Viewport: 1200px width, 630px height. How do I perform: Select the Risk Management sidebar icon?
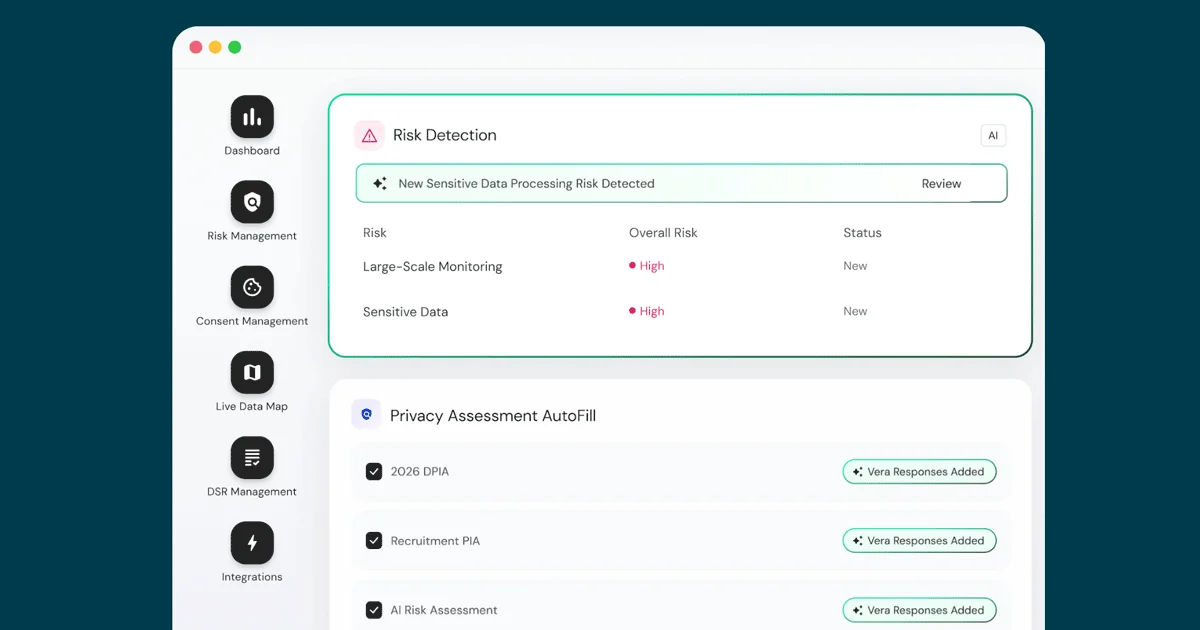point(251,201)
